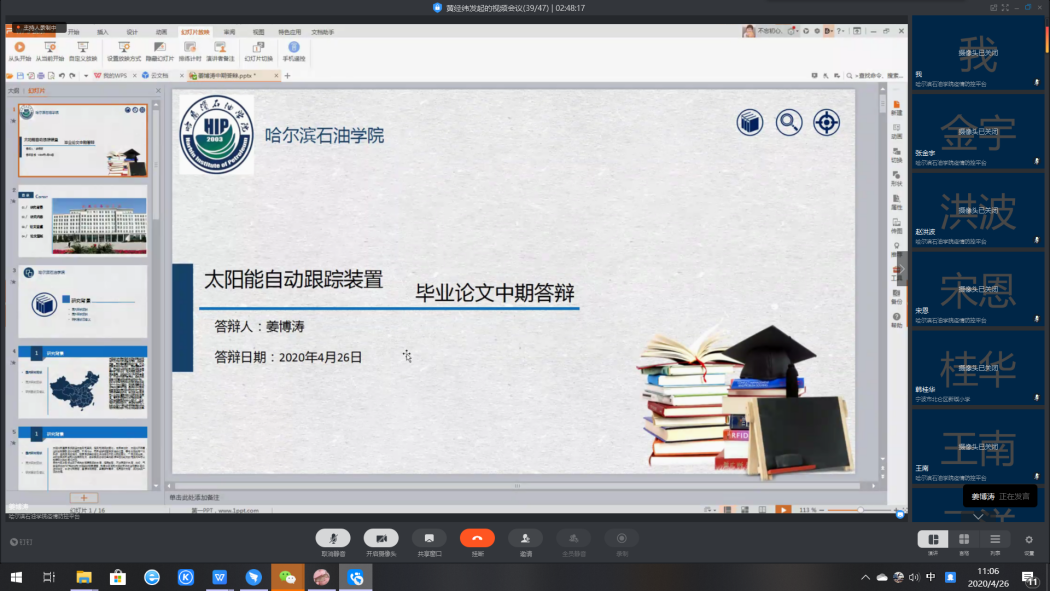
Task: Click the 邀请 invite participants icon
Action: point(525,538)
